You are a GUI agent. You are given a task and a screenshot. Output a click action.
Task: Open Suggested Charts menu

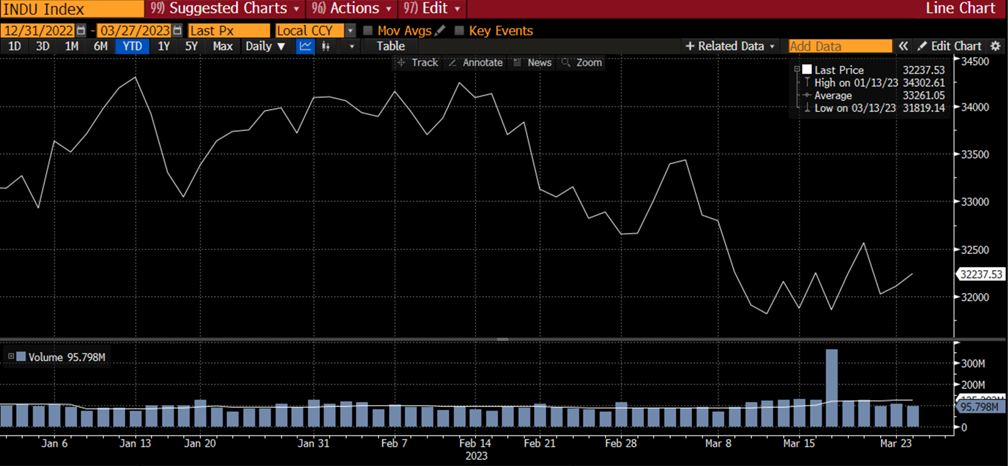(225, 8)
